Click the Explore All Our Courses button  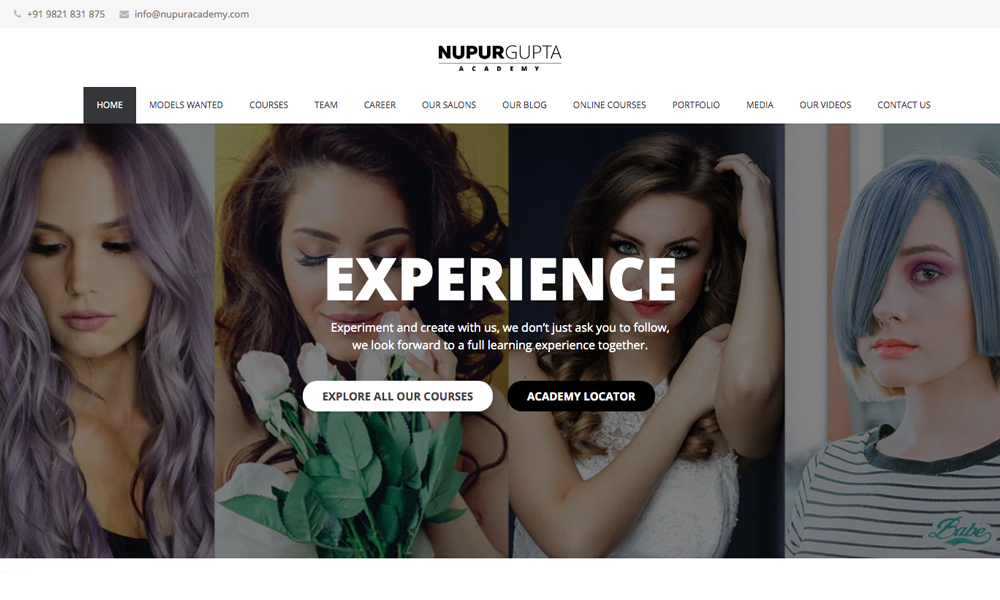[398, 397]
